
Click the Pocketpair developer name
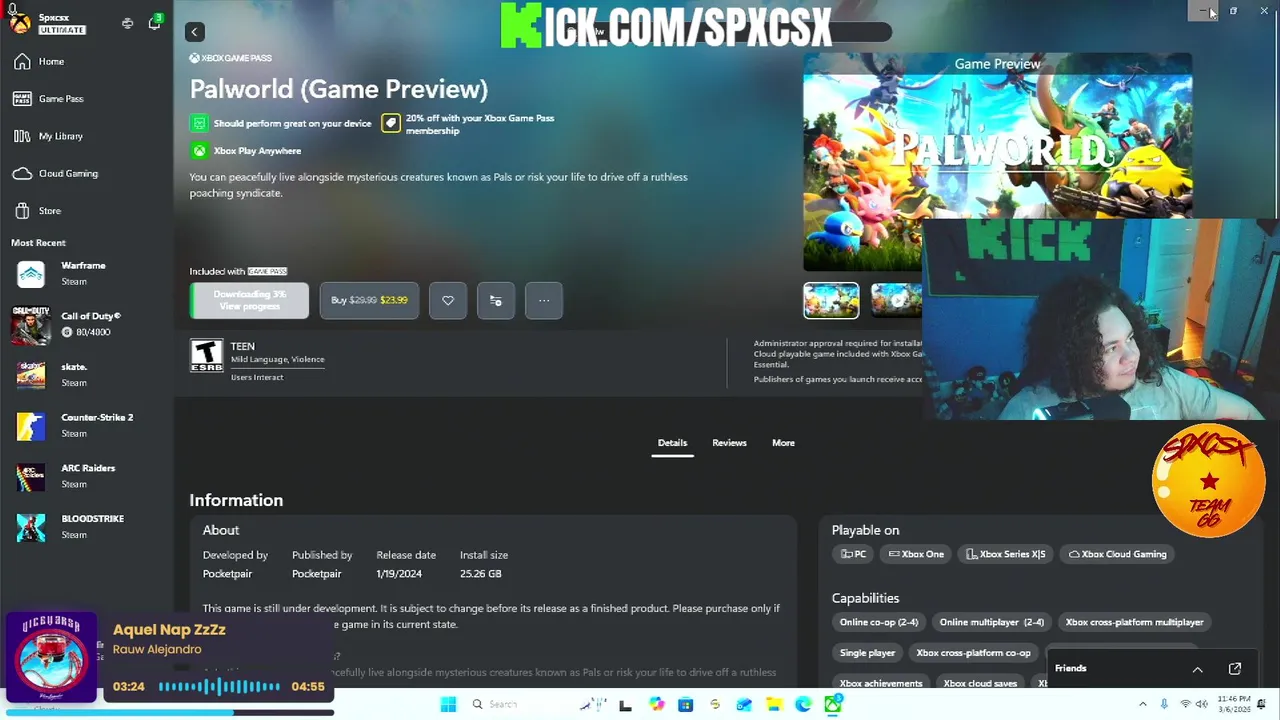click(227, 574)
